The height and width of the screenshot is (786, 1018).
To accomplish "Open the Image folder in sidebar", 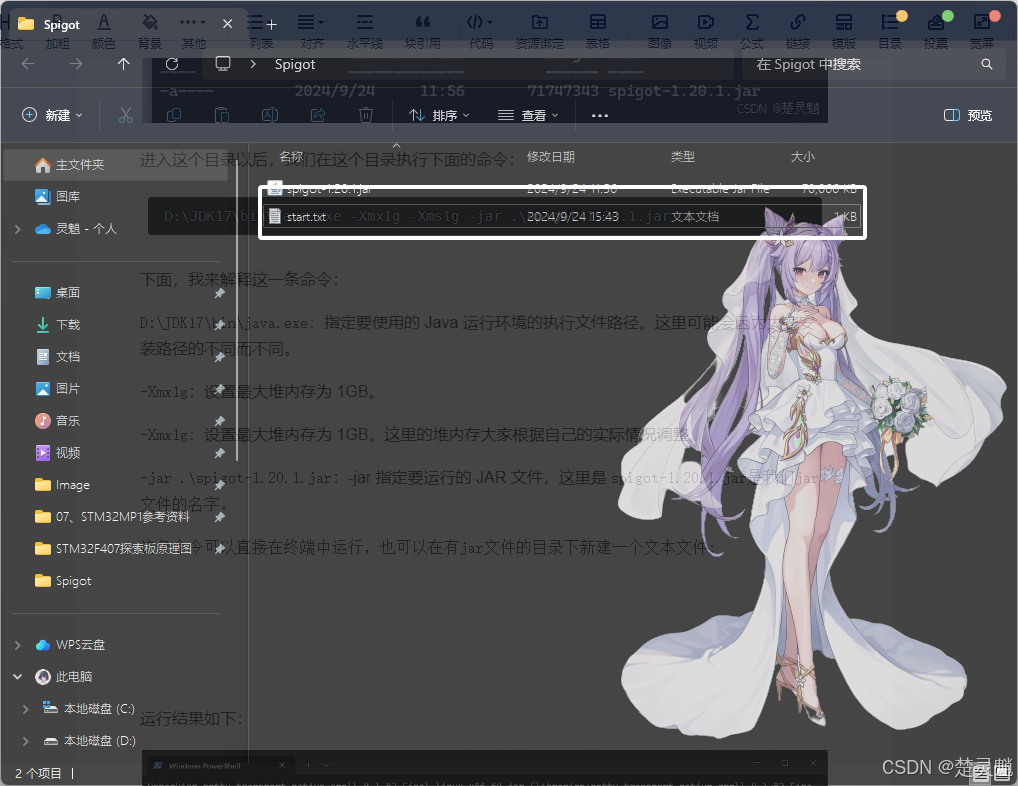I will [62, 484].
